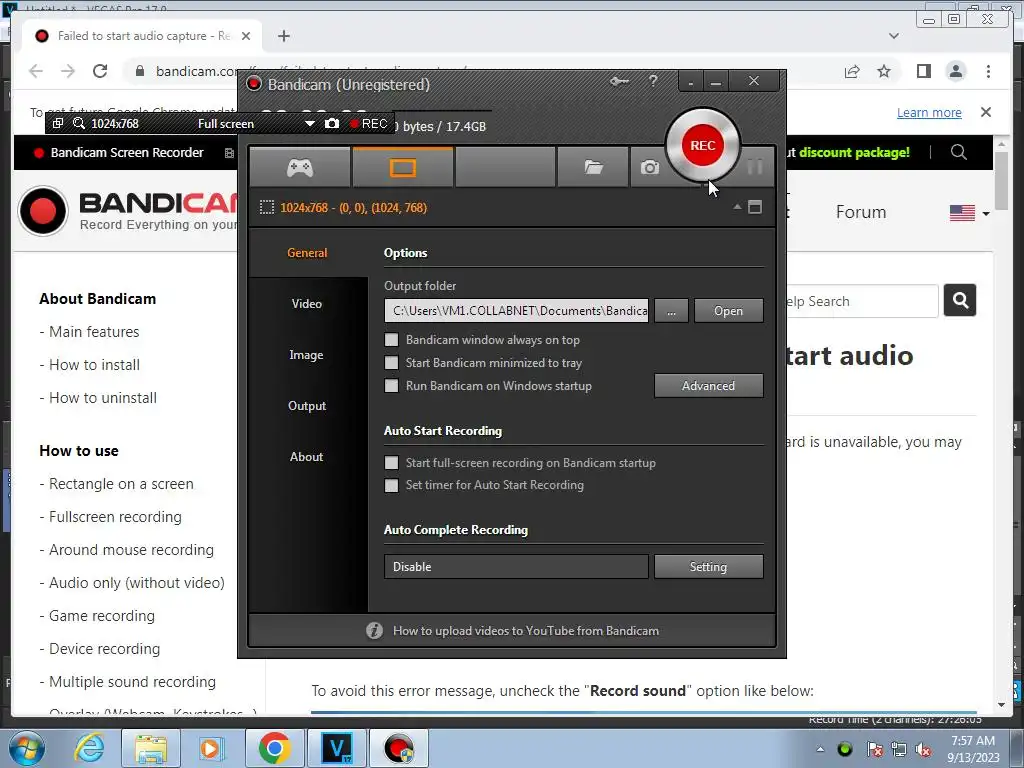Open the Forum menu item on website
Viewport: 1024px width, 768px height.
(861, 212)
